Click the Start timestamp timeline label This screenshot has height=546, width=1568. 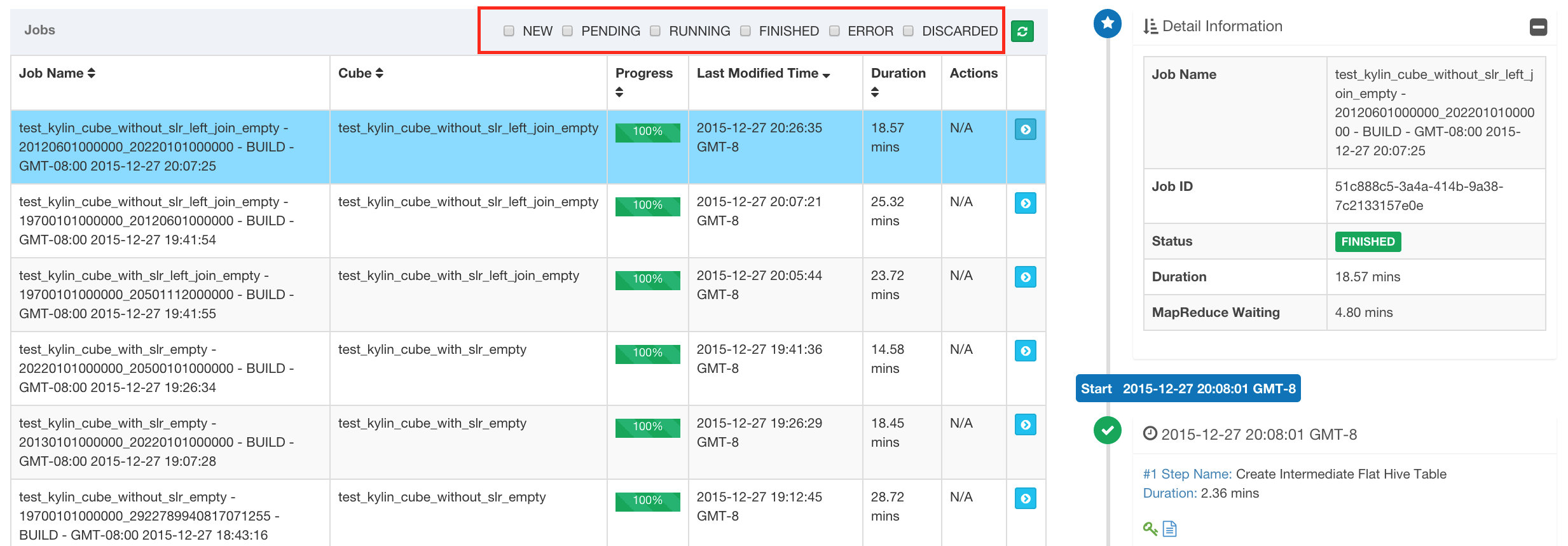[1188, 389]
